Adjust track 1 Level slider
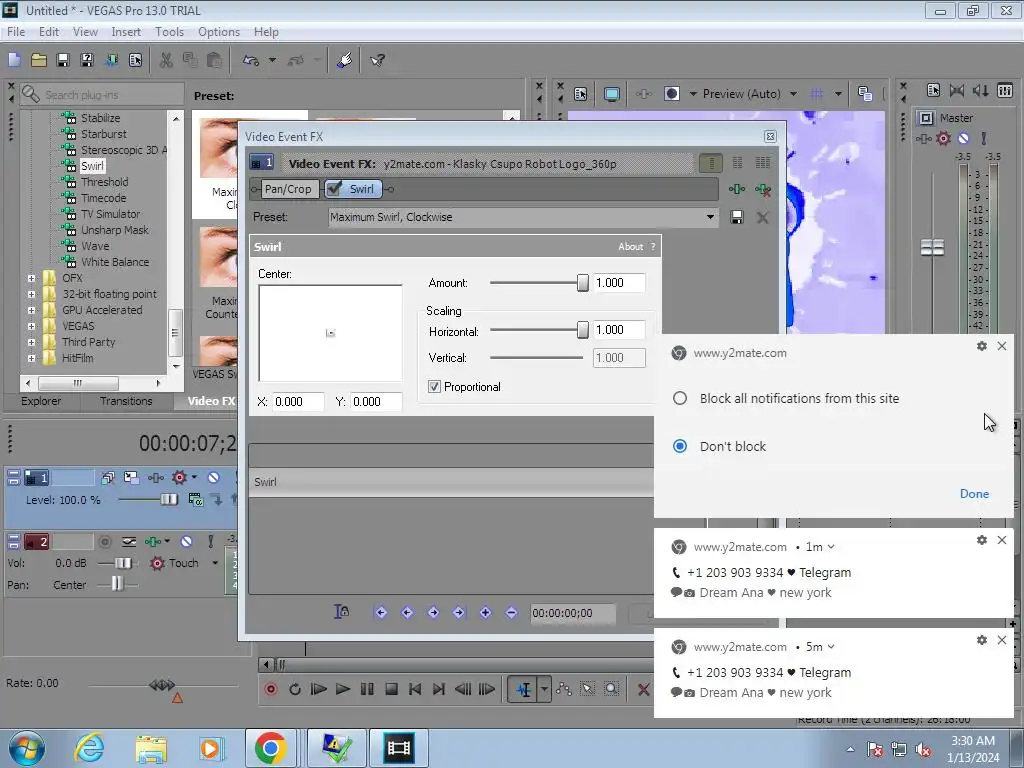 pyautogui.click(x=168, y=500)
